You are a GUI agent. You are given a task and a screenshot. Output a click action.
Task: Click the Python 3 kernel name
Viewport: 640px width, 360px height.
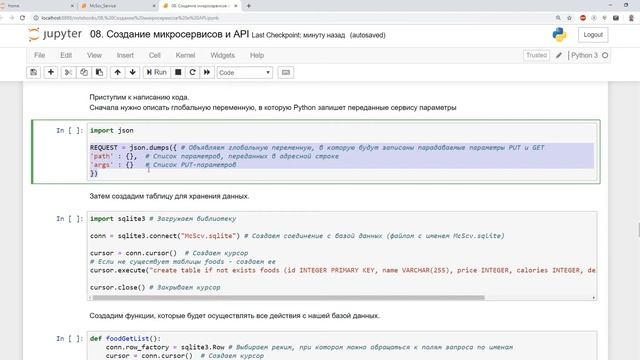pyautogui.click(x=584, y=55)
